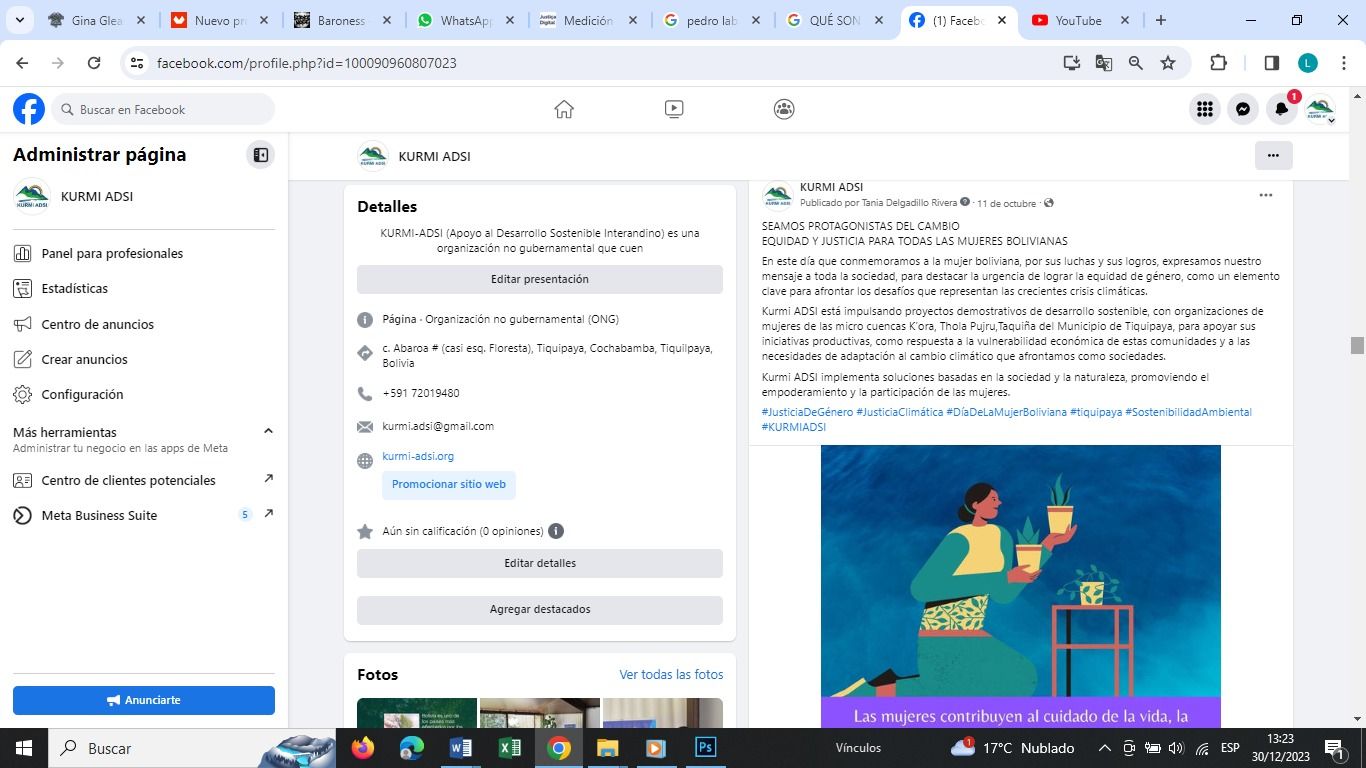1366x768 pixels.
Task: Click Promocionar sitio web button
Action: click(x=448, y=484)
